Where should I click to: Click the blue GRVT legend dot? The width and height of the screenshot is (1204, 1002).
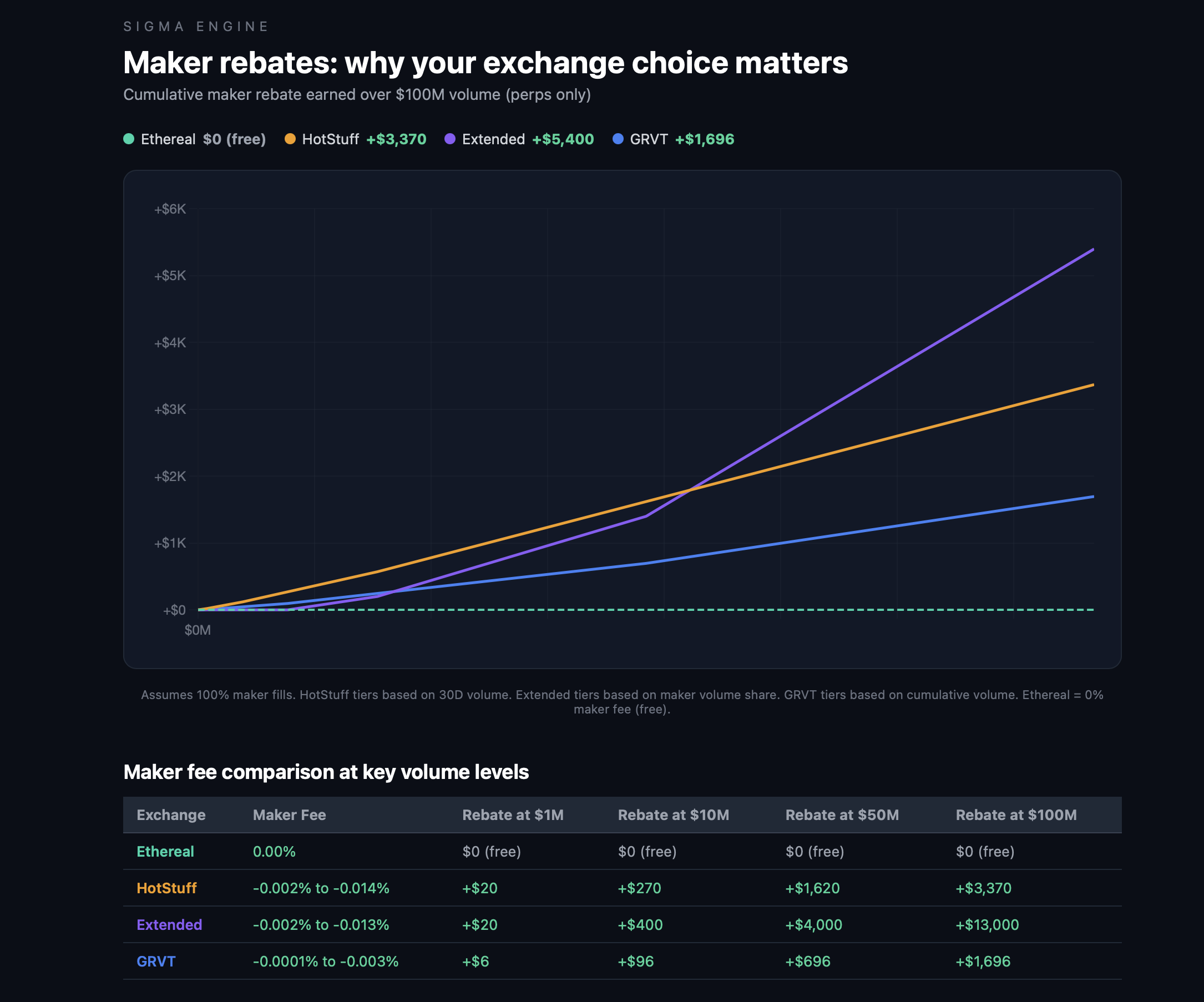pyautogui.click(x=618, y=139)
